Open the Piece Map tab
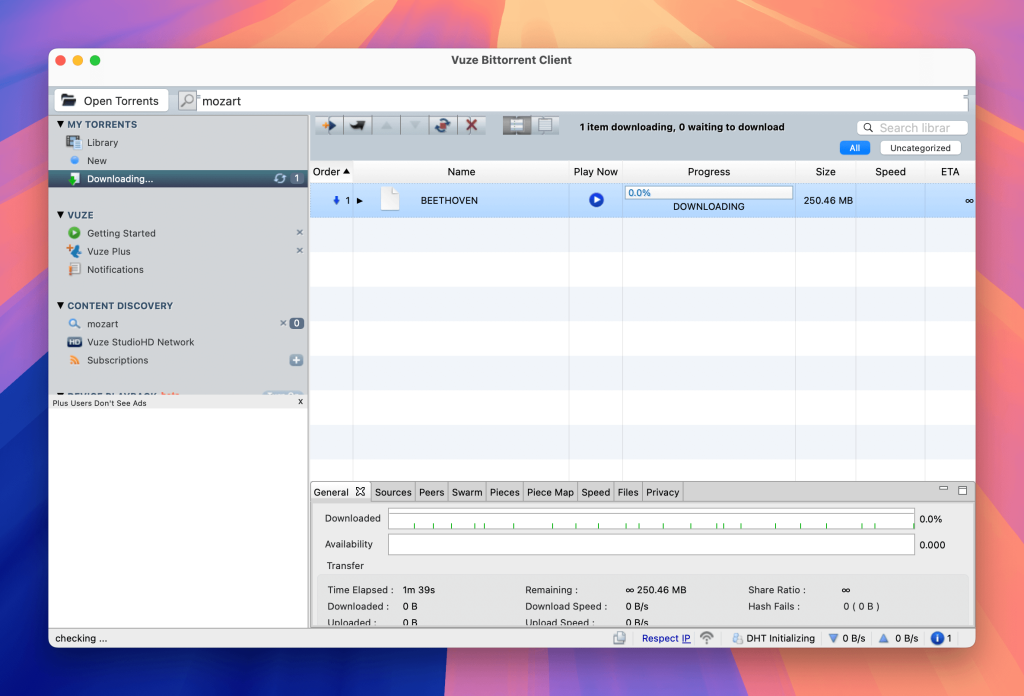This screenshot has width=1024, height=696. [550, 492]
